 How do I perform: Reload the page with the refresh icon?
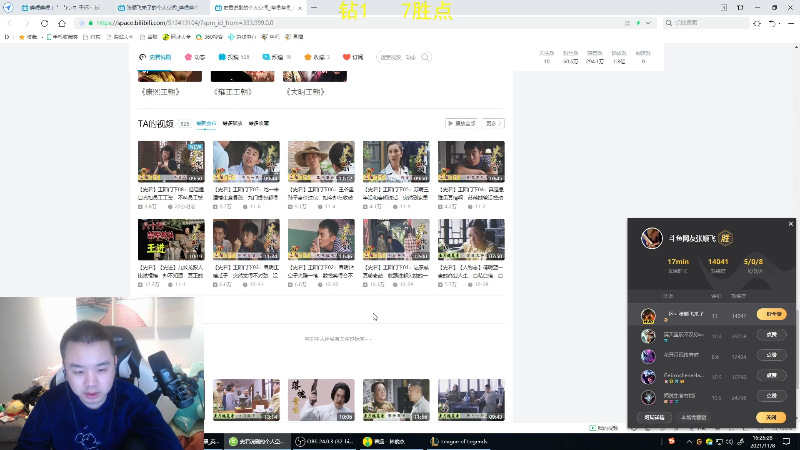pos(44,23)
